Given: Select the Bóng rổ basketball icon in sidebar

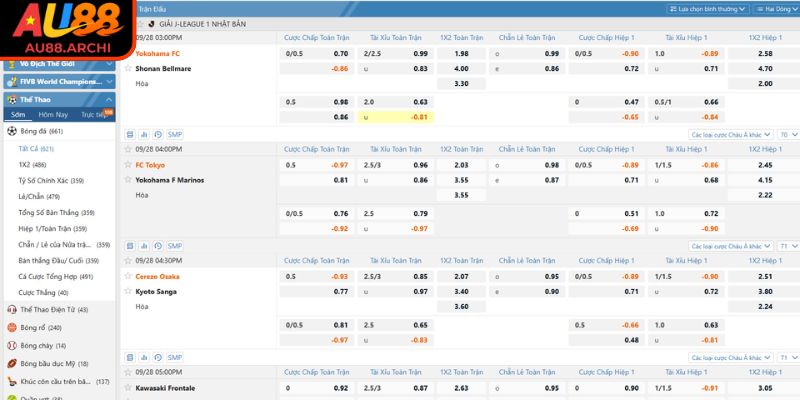Looking at the screenshot, I should pyautogui.click(x=11, y=327).
